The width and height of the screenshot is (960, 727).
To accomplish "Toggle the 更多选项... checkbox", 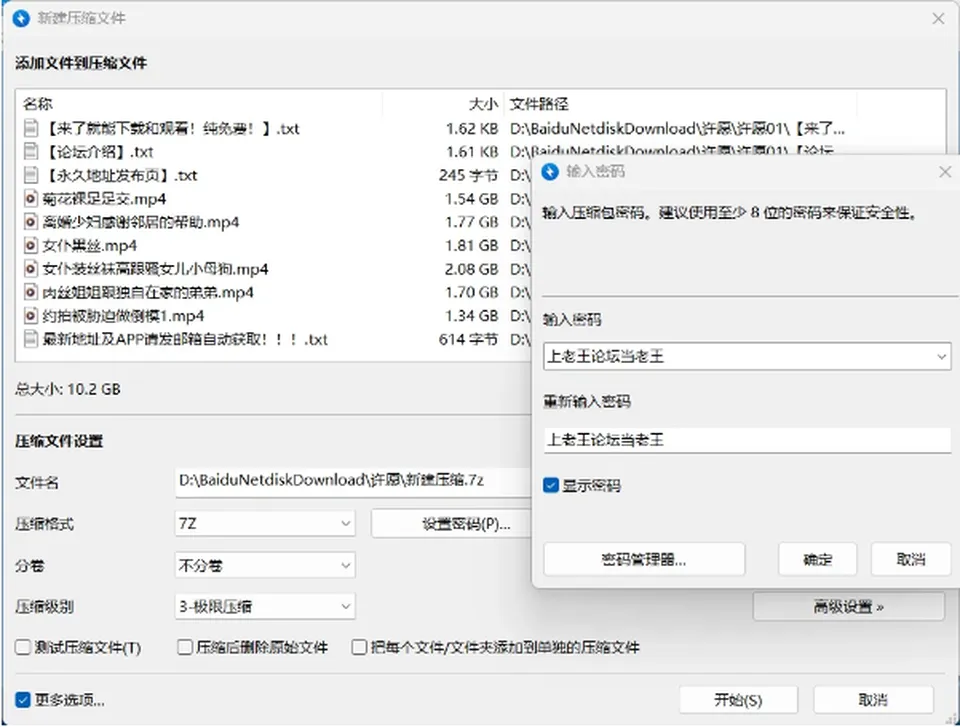I will [23, 700].
